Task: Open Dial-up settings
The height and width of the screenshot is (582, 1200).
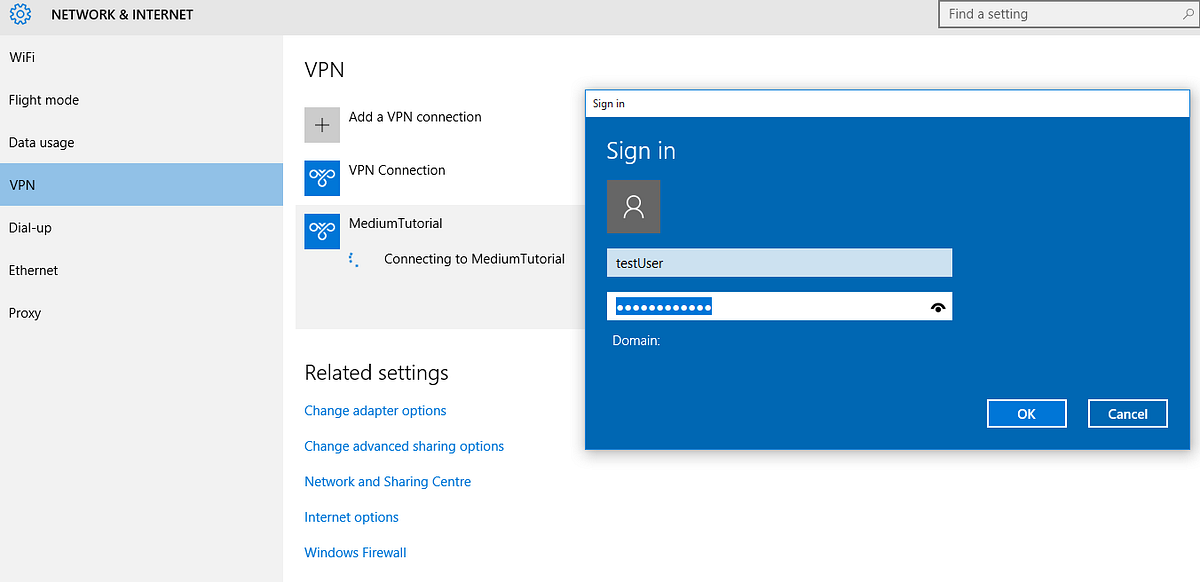Action: click(x=141, y=227)
